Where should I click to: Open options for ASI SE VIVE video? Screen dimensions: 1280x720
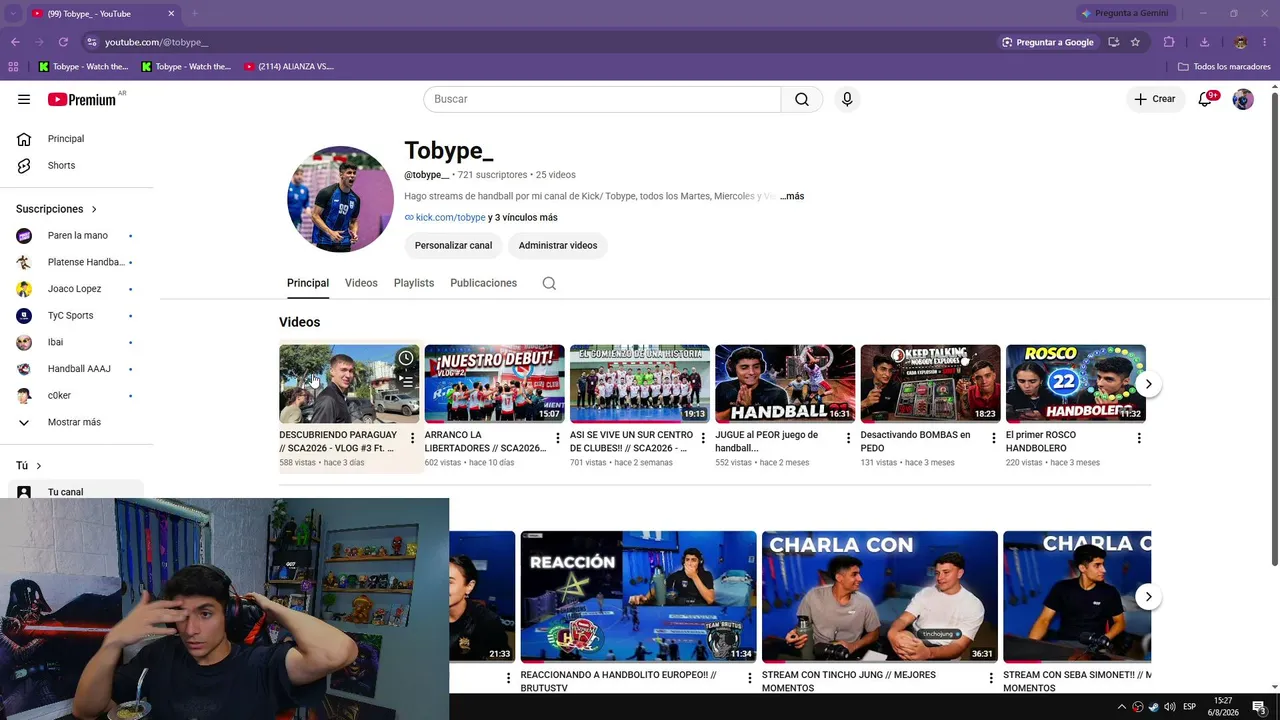click(x=703, y=438)
